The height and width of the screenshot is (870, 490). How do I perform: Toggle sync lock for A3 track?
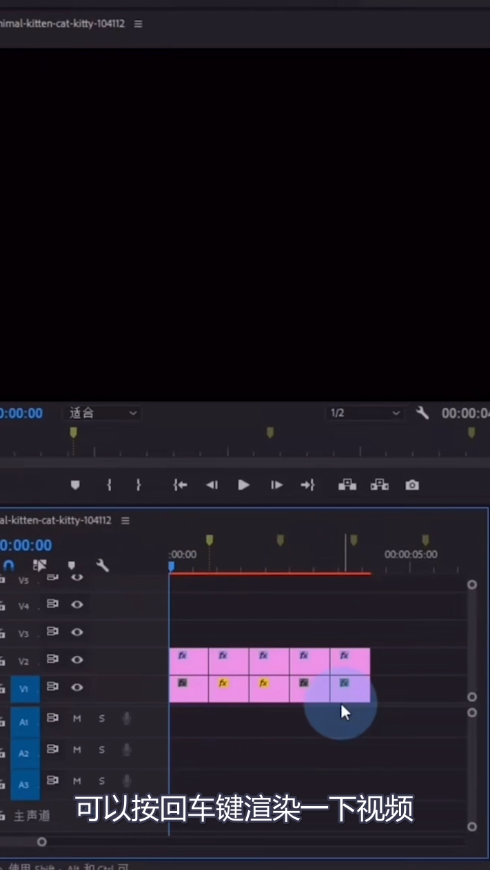(x=53, y=781)
